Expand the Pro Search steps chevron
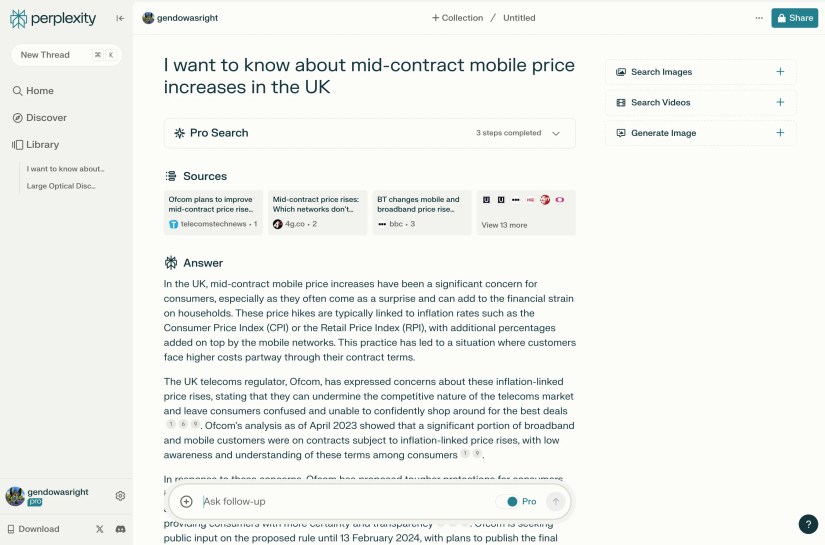Screen dimensions: 825x545 tap(556, 133)
